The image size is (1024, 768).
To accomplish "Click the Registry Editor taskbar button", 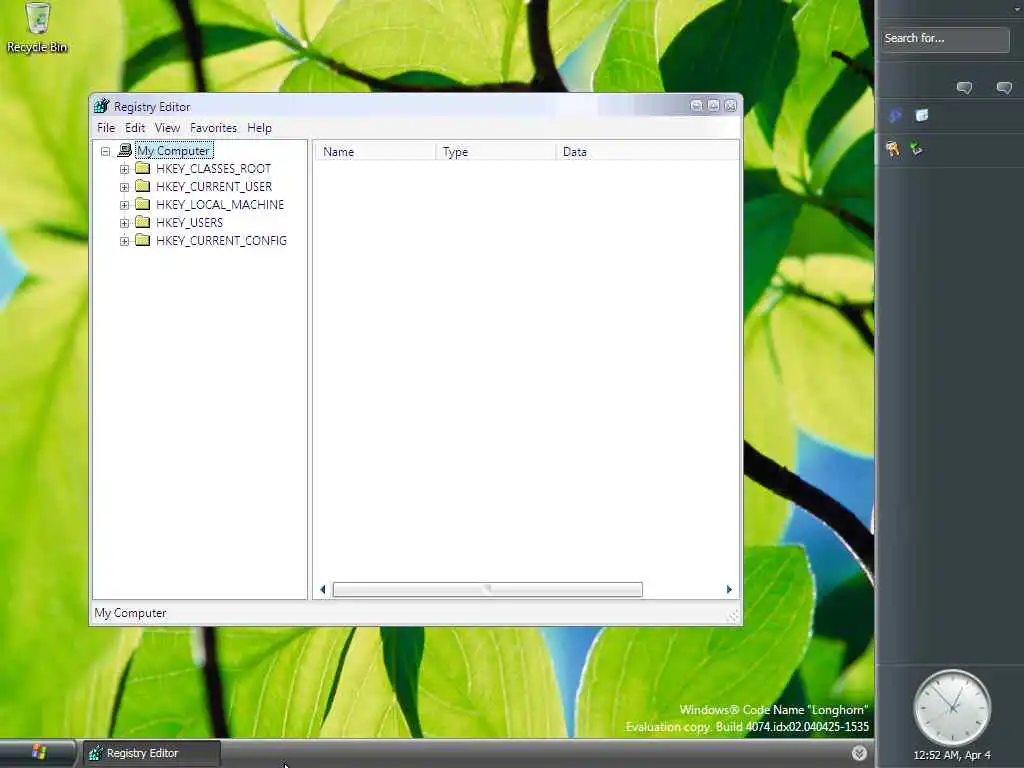I will (152, 753).
